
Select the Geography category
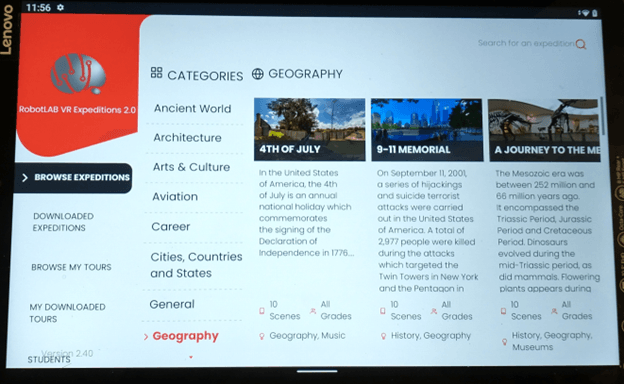185,336
